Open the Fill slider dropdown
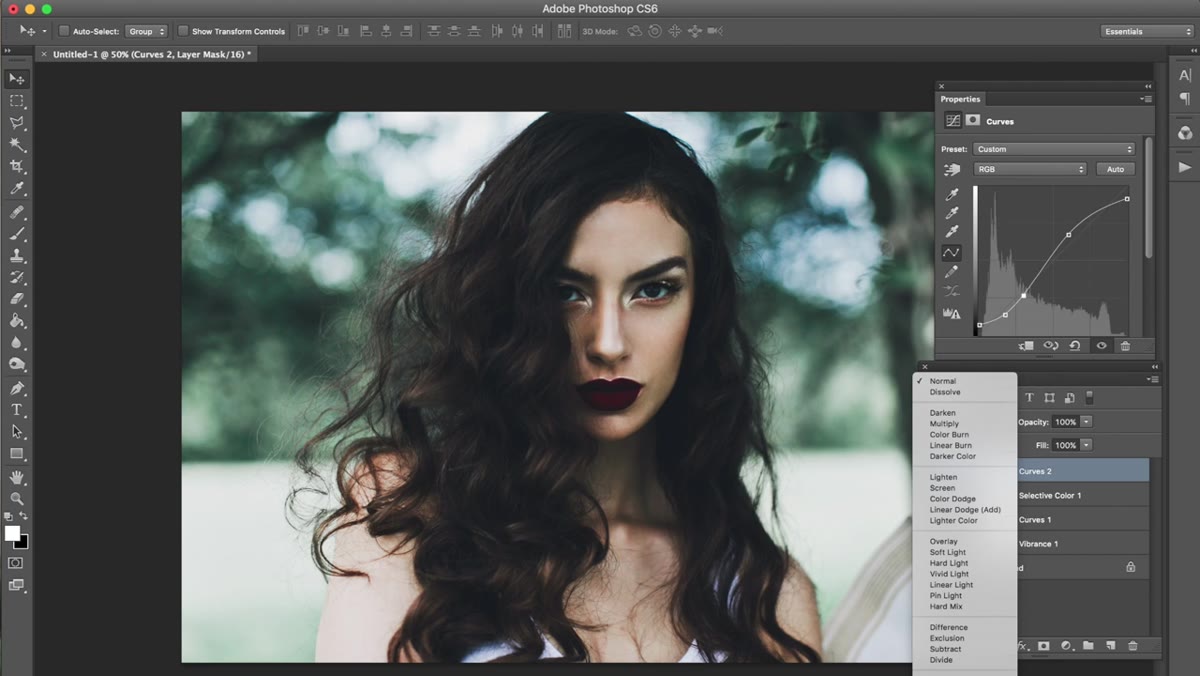The image size is (1200, 676). [x=1087, y=445]
